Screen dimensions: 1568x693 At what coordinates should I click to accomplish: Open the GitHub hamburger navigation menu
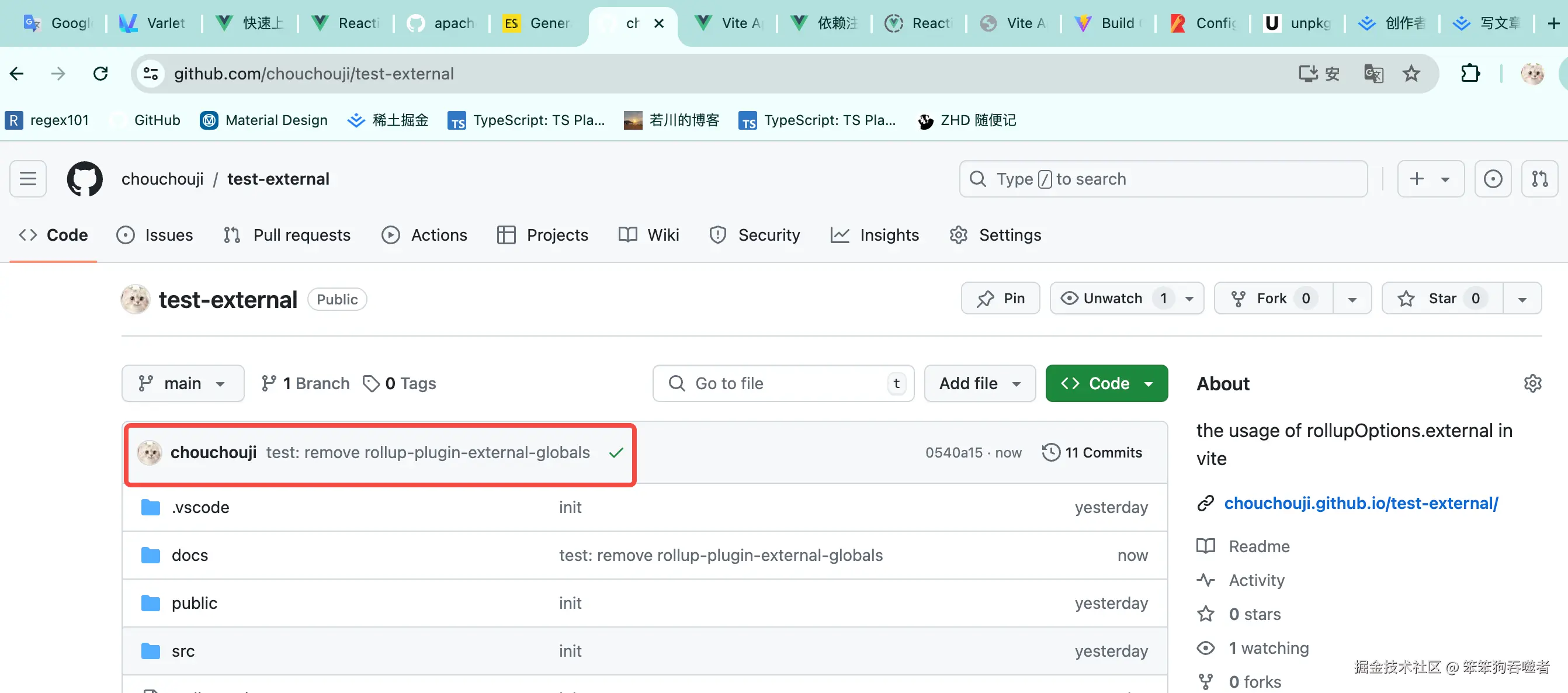[28, 179]
